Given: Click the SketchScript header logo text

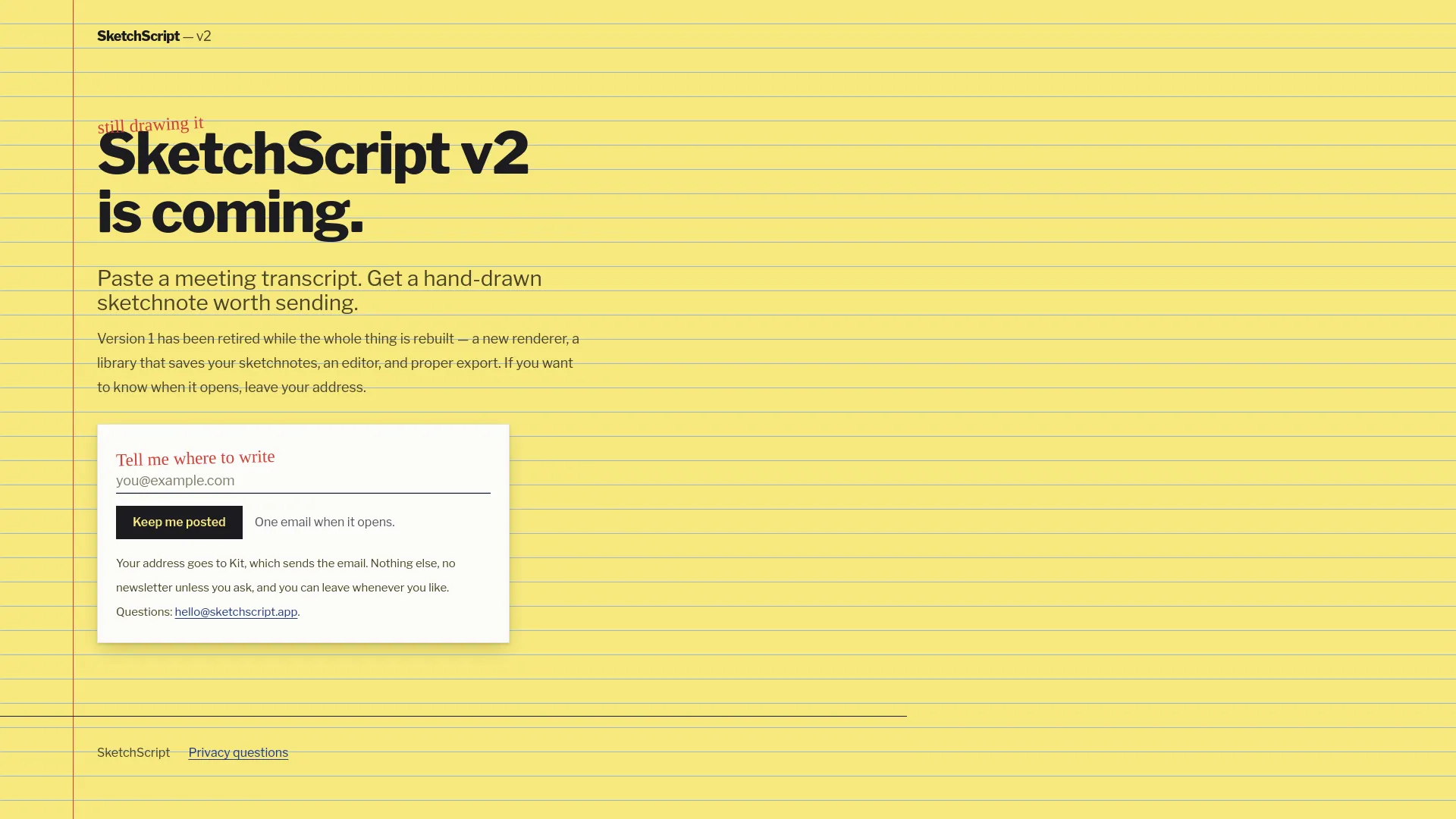Looking at the screenshot, I should pyautogui.click(x=138, y=36).
